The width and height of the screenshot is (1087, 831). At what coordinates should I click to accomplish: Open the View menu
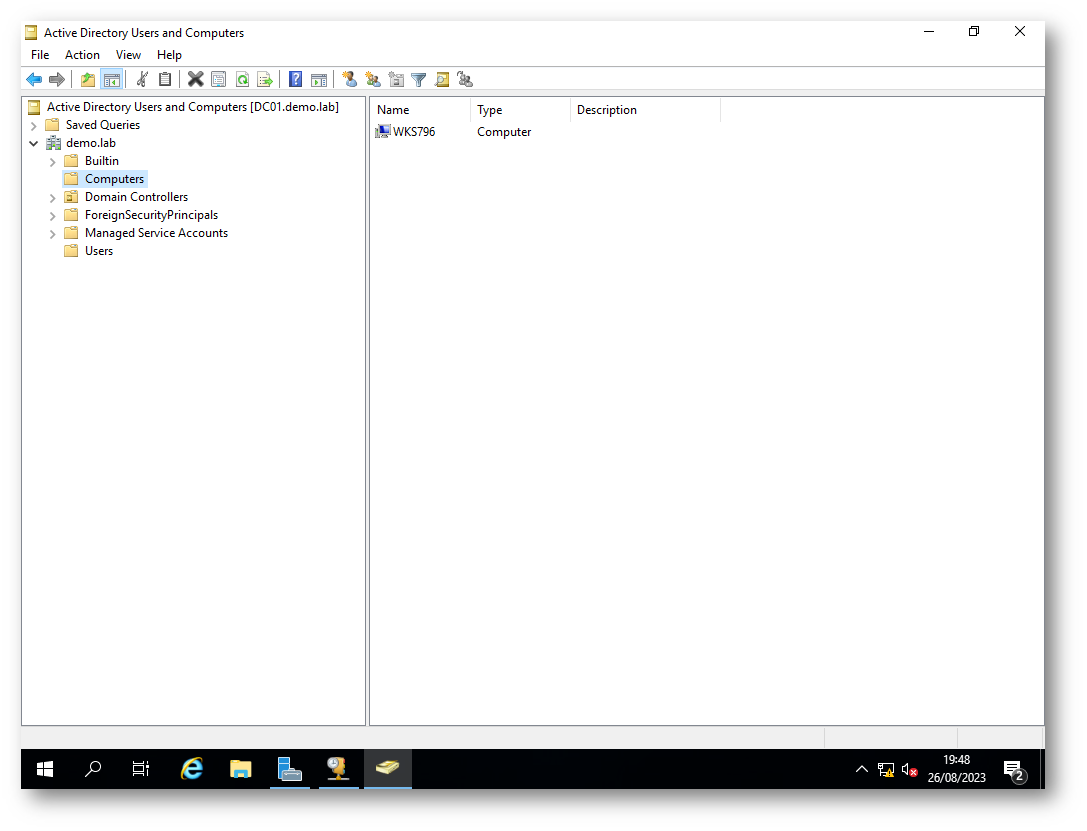(128, 55)
